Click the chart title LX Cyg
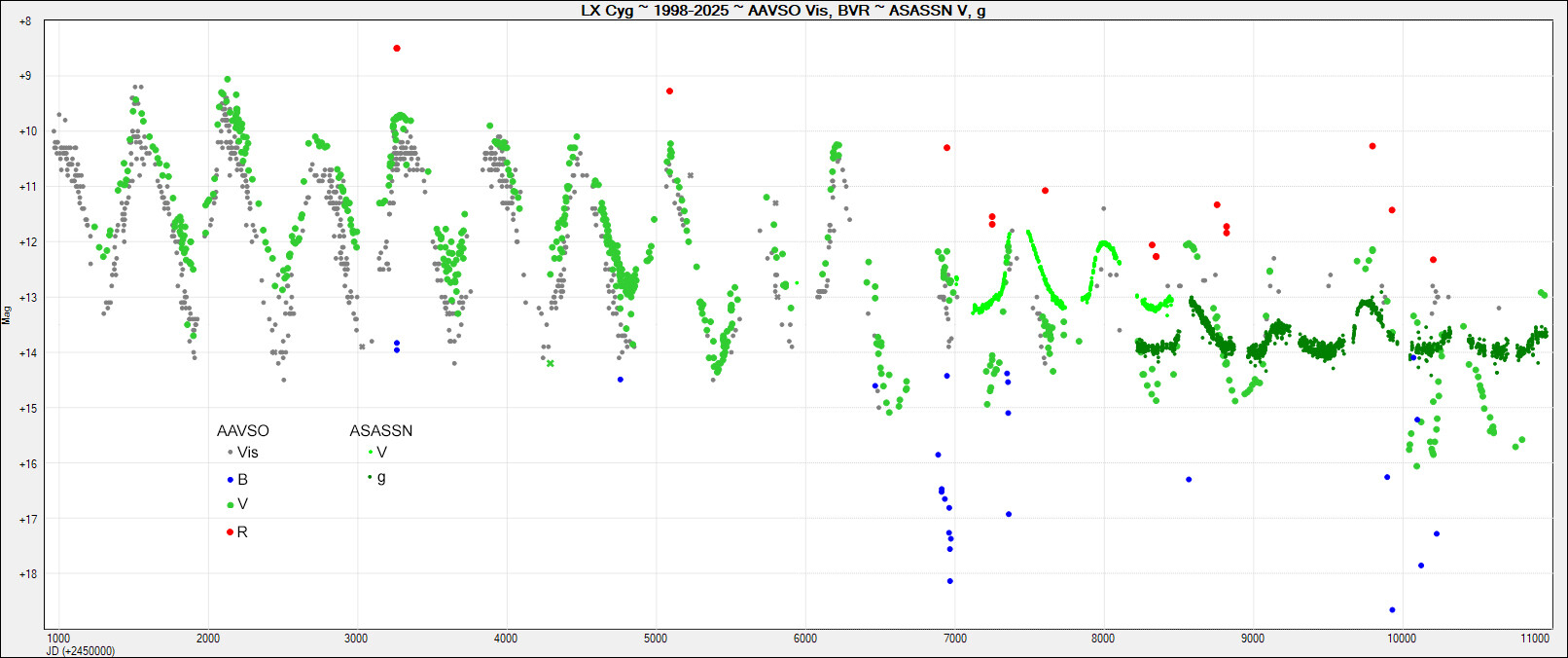This screenshot has height=658, width=1568. pyautogui.click(x=783, y=11)
